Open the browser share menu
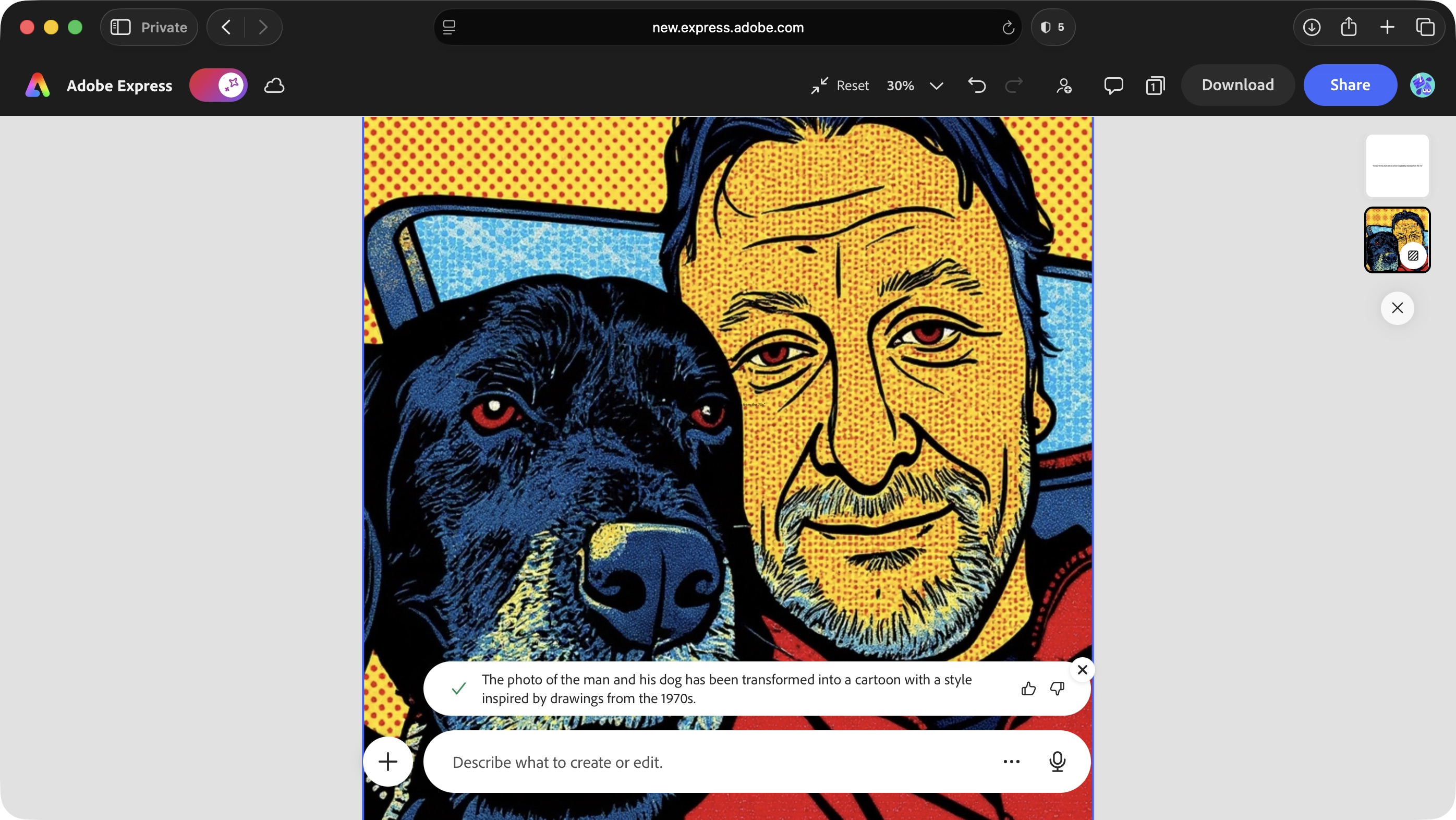This screenshot has height=820, width=1456. (x=1349, y=27)
